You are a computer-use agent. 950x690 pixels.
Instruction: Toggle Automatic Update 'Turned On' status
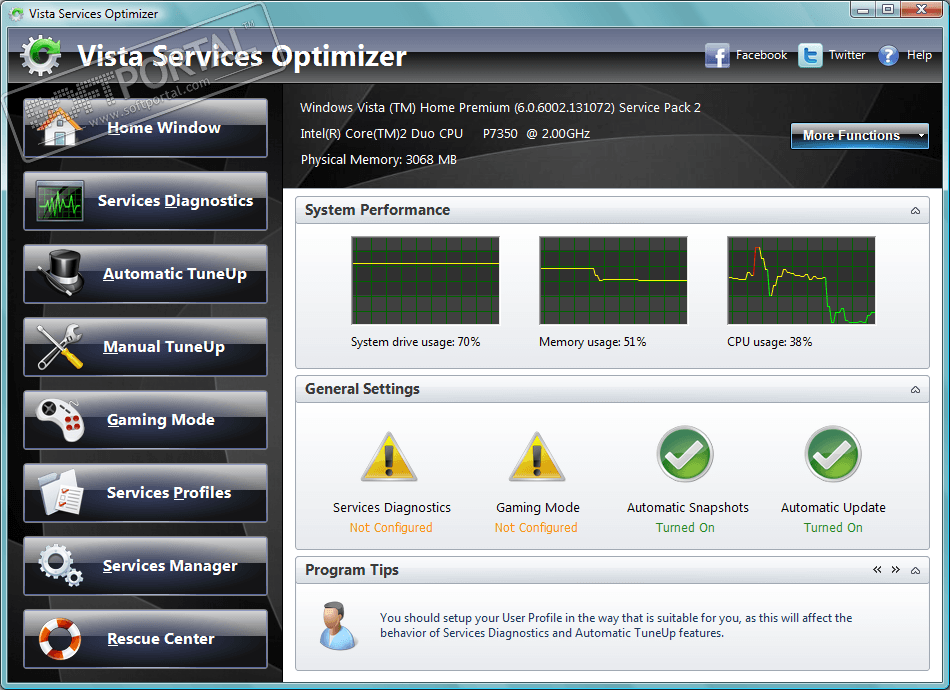[x=833, y=528]
